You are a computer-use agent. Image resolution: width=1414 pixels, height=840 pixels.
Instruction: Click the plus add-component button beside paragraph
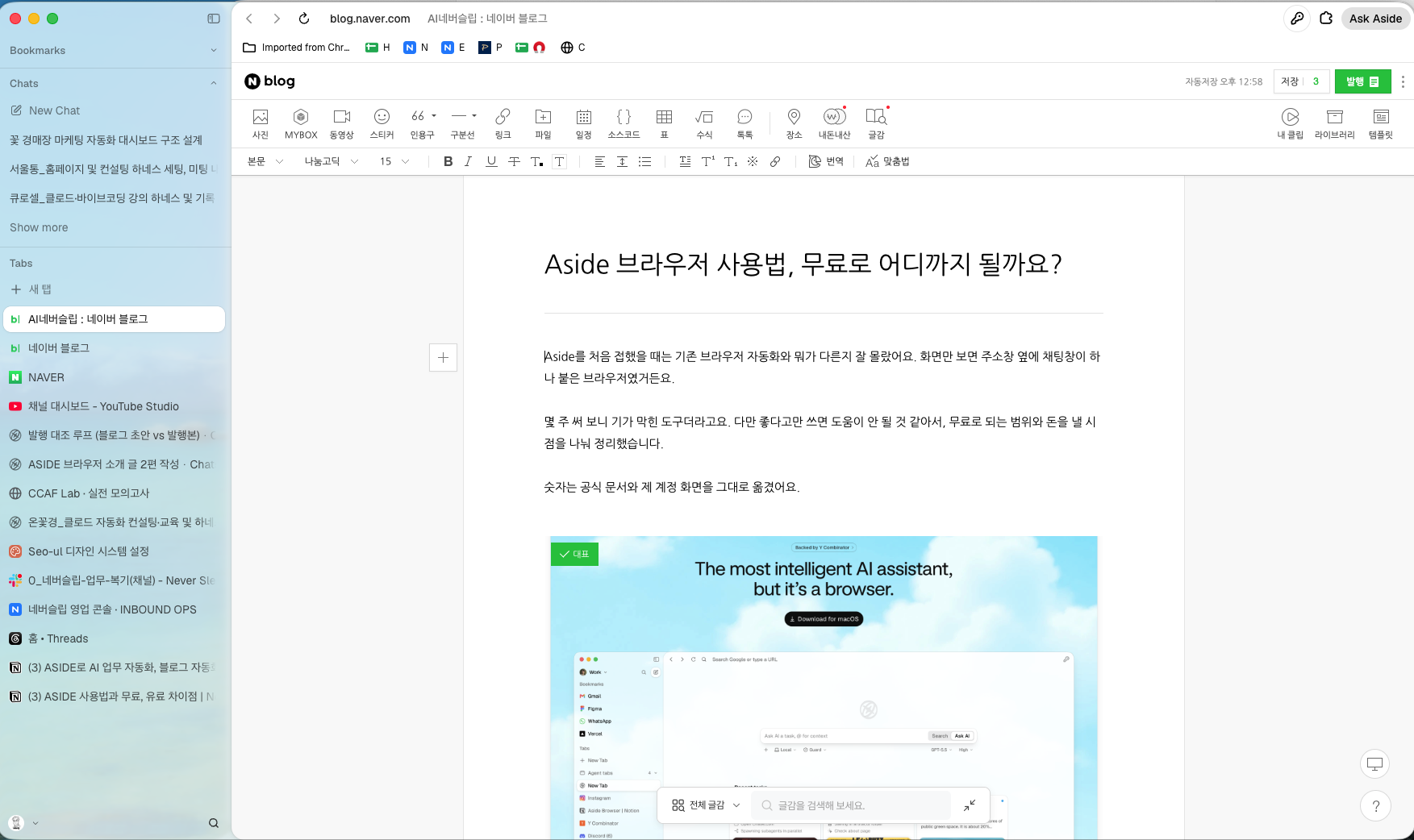point(443,357)
